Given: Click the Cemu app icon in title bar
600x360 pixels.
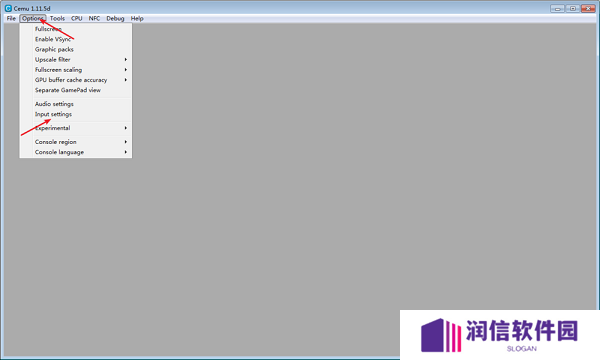Looking at the screenshot, I should point(8,8).
